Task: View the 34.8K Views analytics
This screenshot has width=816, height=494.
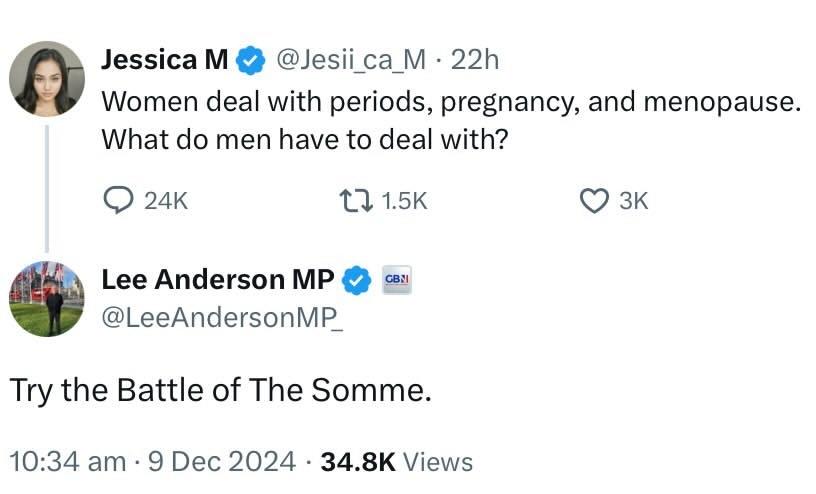Action: tap(396, 461)
